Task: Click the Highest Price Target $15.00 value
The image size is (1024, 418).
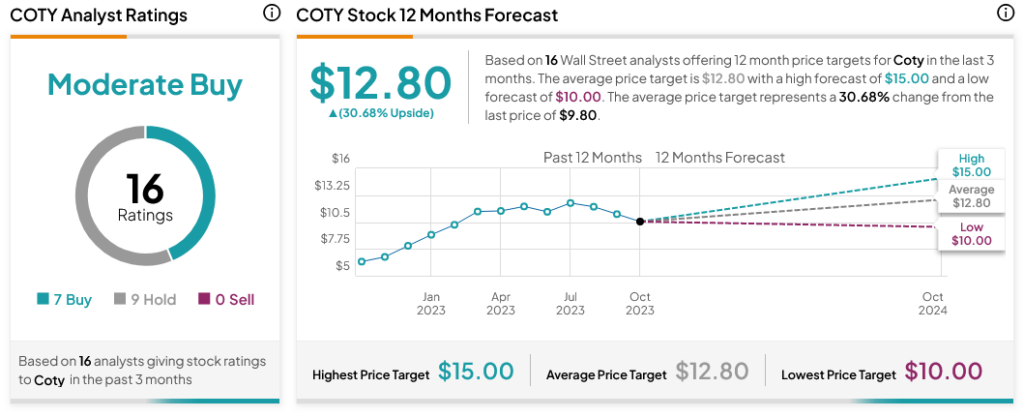Action: (476, 371)
